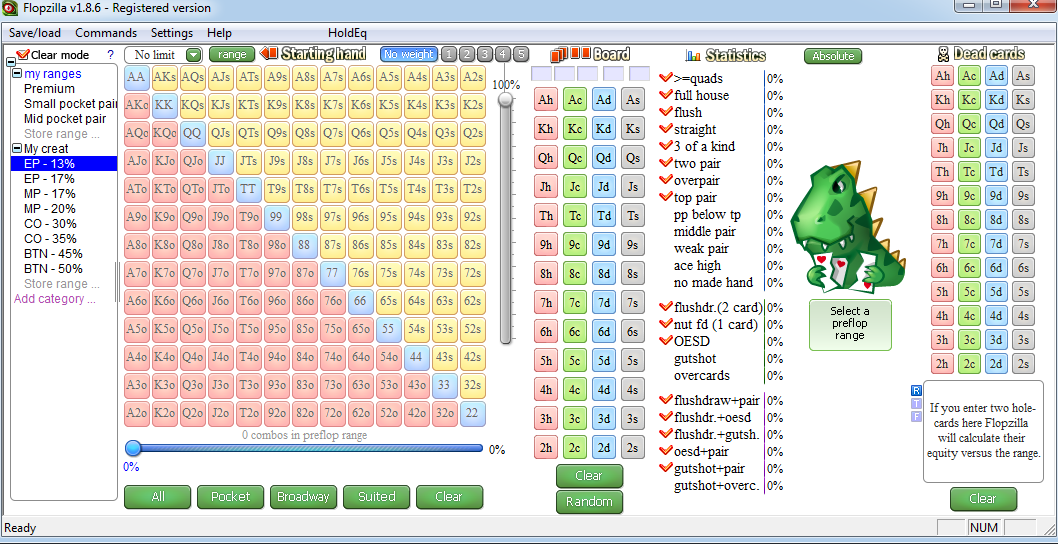Toggle the straight statistics checkmark
The height and width of the screenshot is (544, 1058).
pos(666,129)
